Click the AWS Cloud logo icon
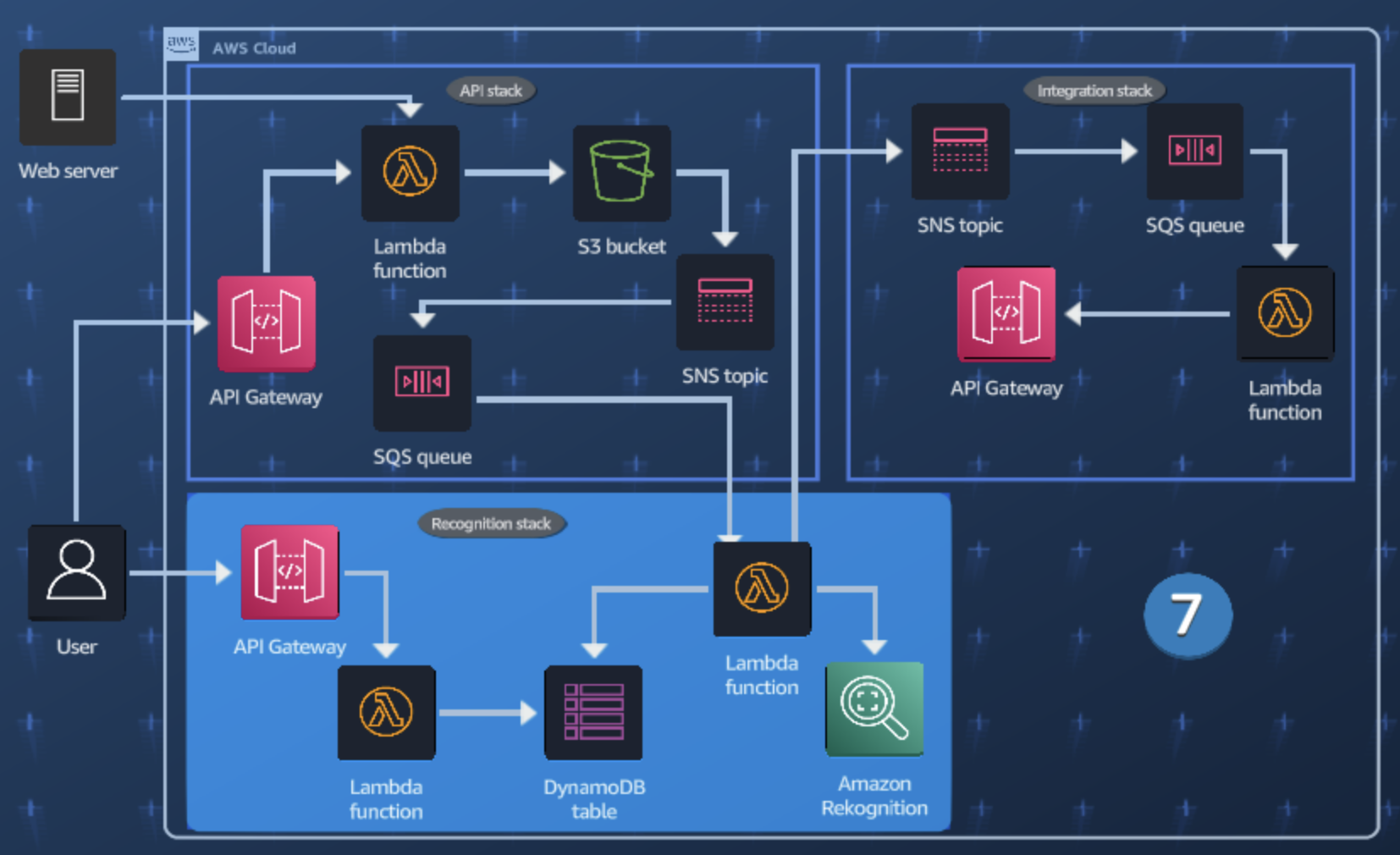This screenshot has width=1400, height=855. 181,44
